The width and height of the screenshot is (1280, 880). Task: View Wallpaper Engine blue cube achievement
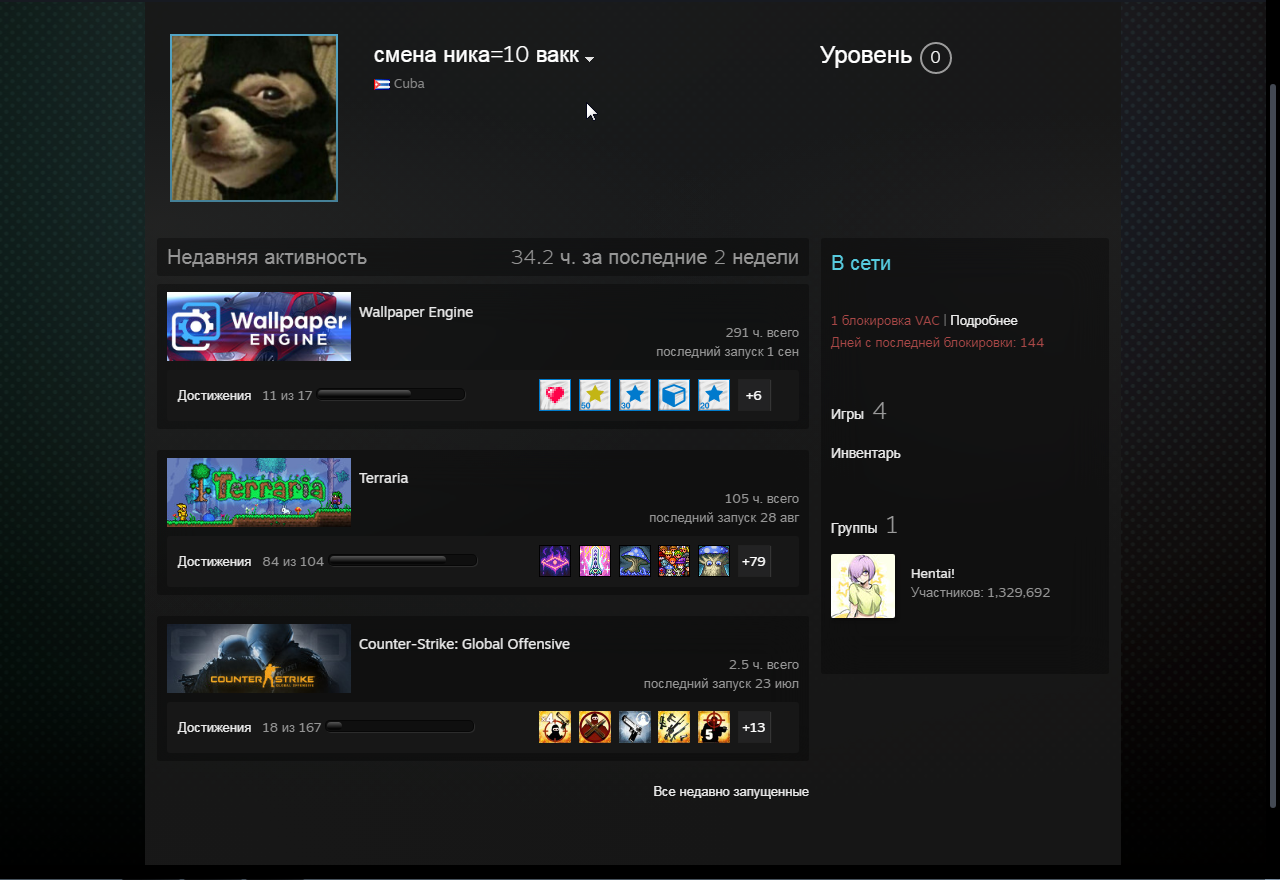(674, 395)
